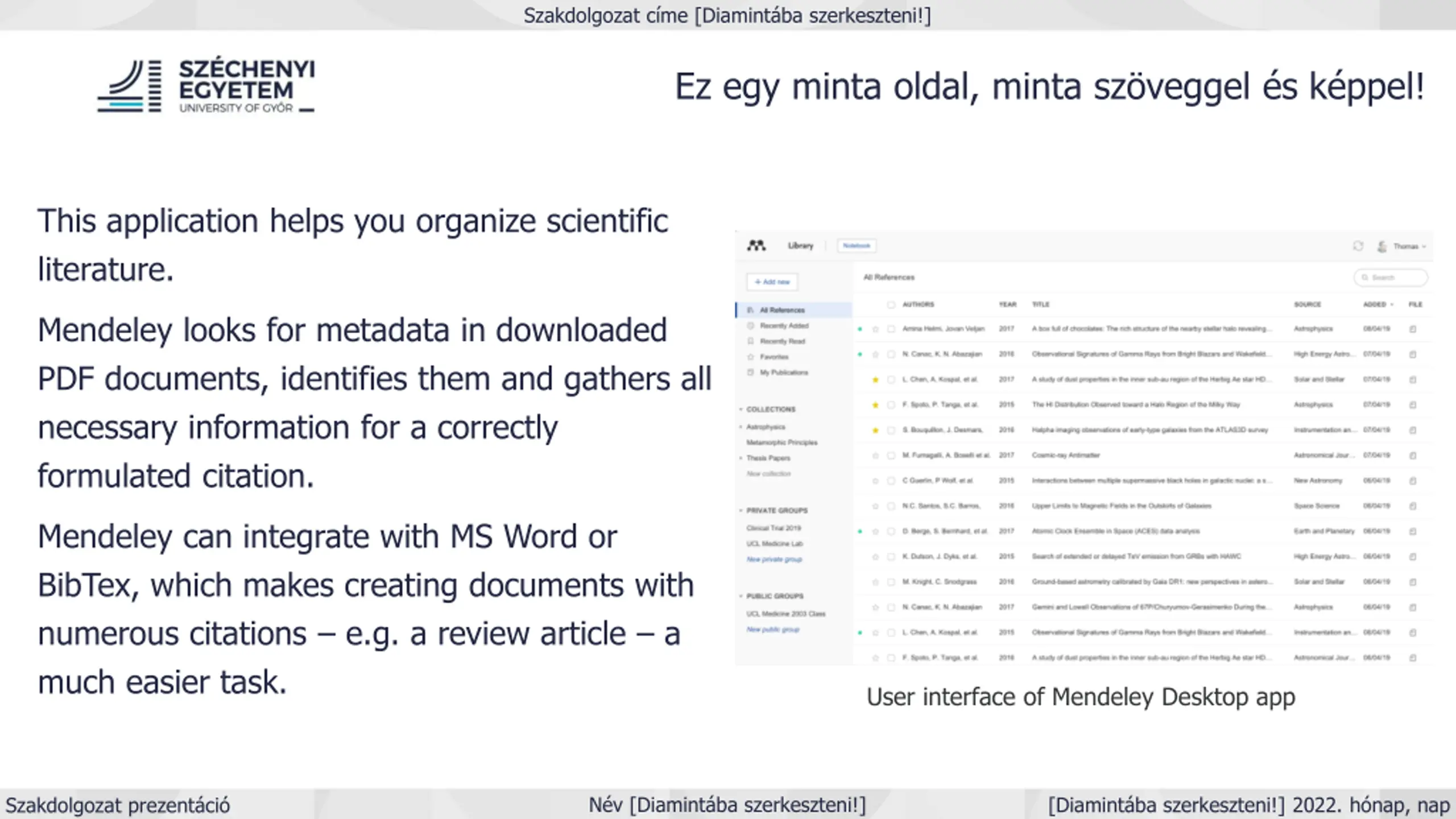Click the yellow star on L. Chen 2017 row
This screenshot has width=1456, height=819.
tap(875, 379)
